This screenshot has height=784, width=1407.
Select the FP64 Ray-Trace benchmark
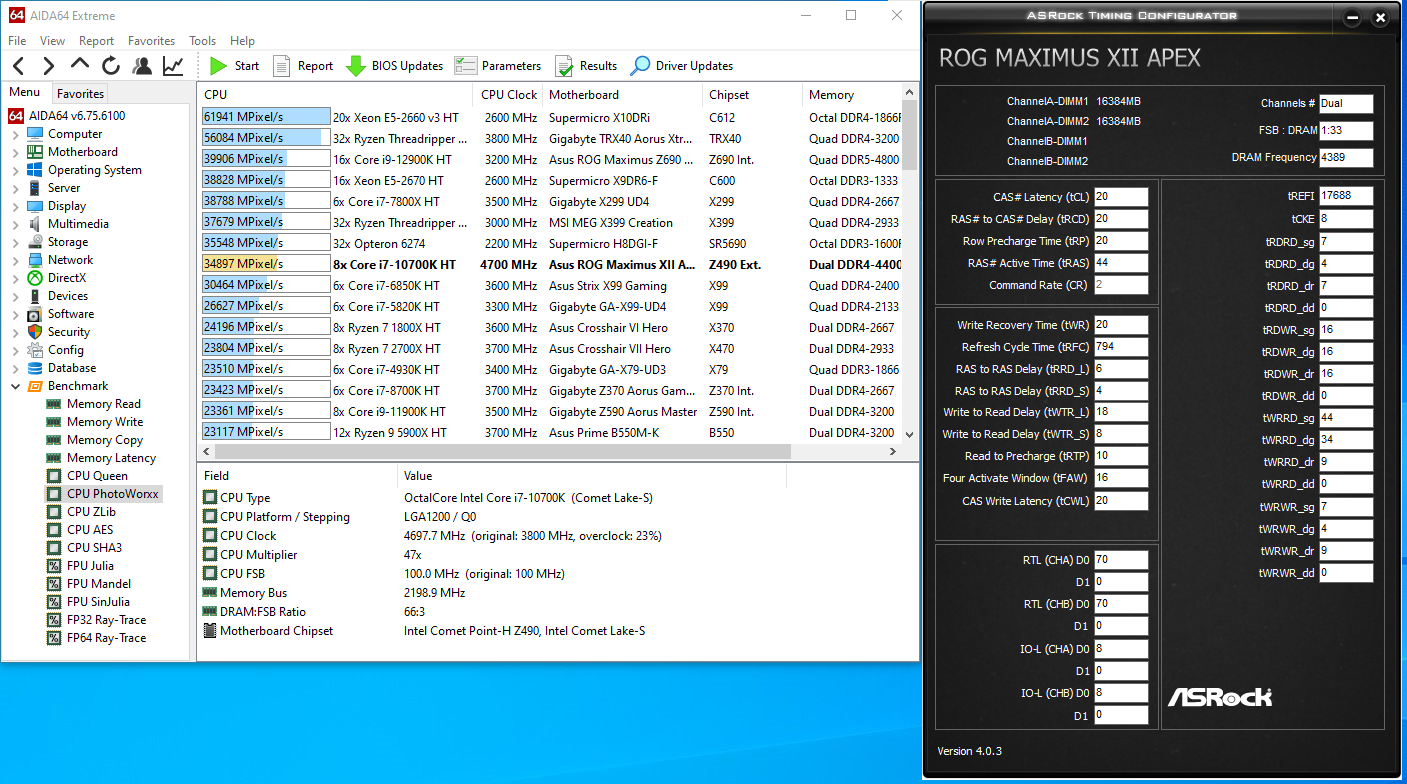pyautogui.click(x=106, y=638)
